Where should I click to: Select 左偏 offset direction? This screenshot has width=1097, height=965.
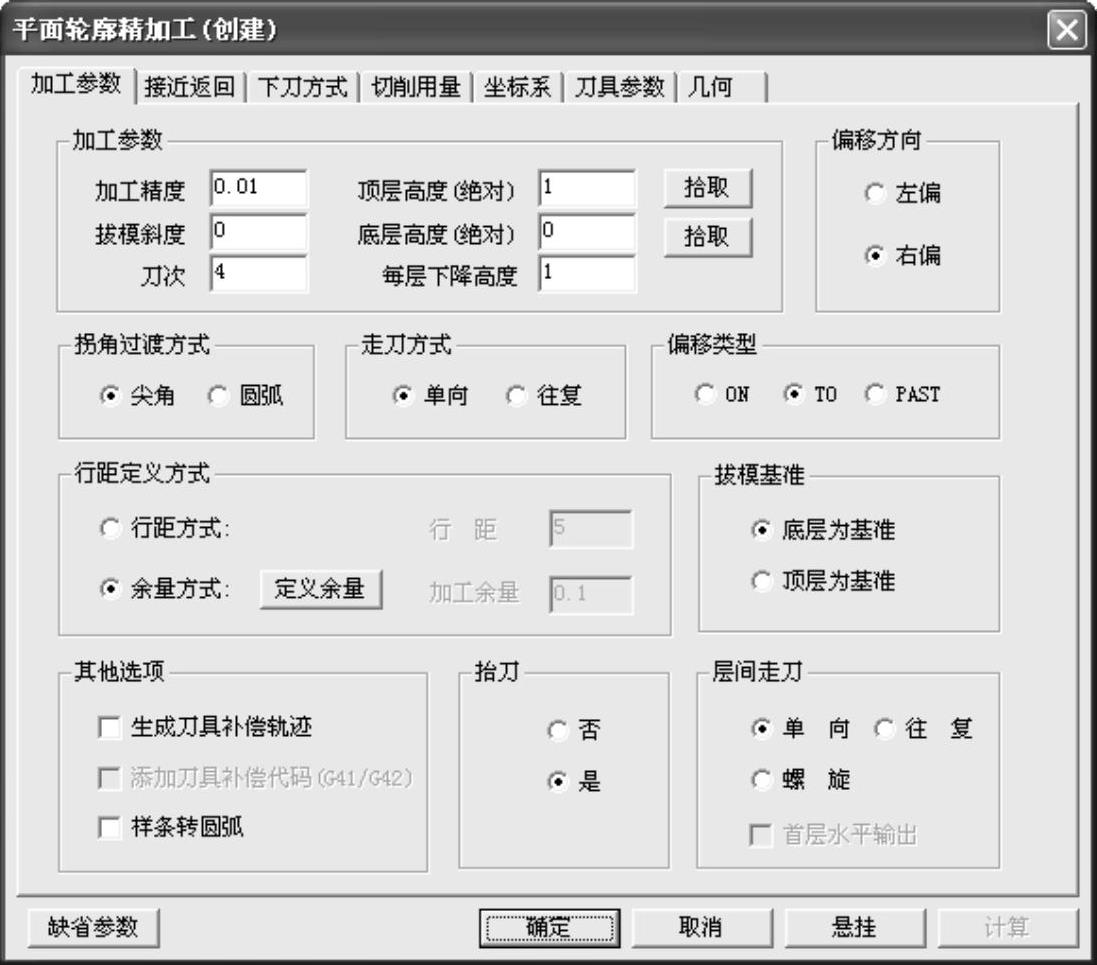pos(875,194)
